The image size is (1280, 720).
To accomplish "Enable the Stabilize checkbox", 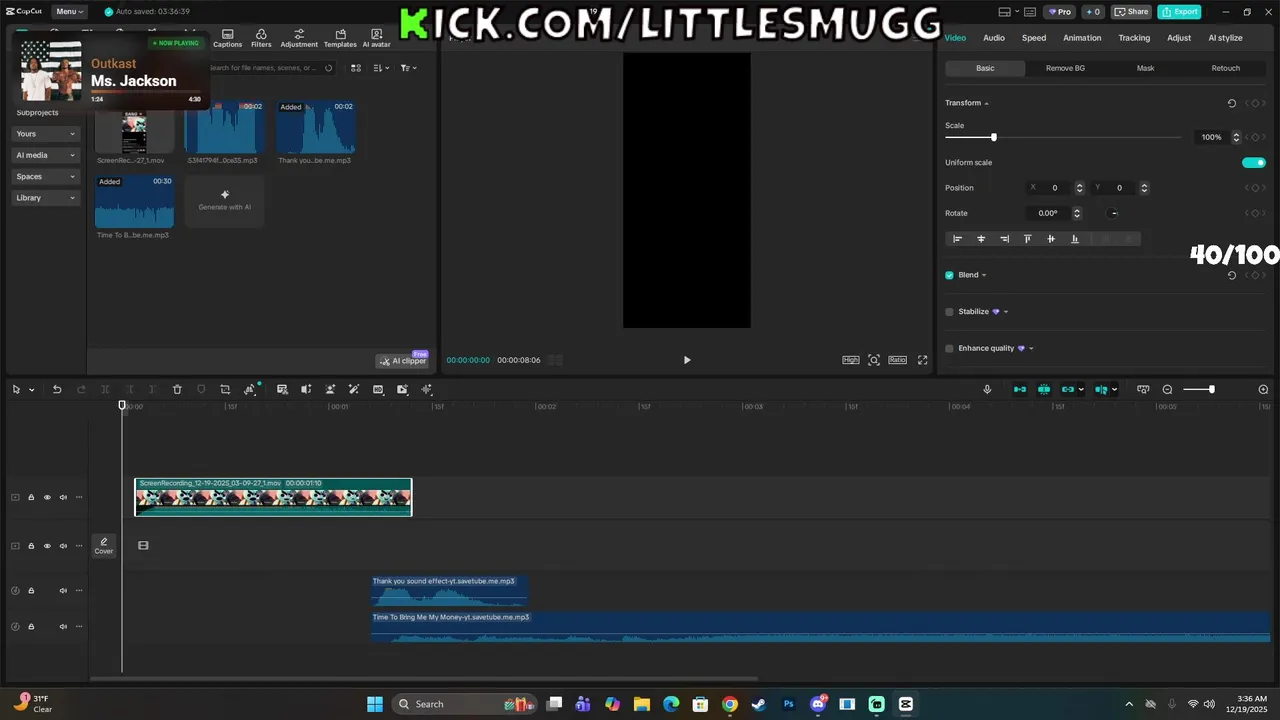I will click(x=949, y=312).
